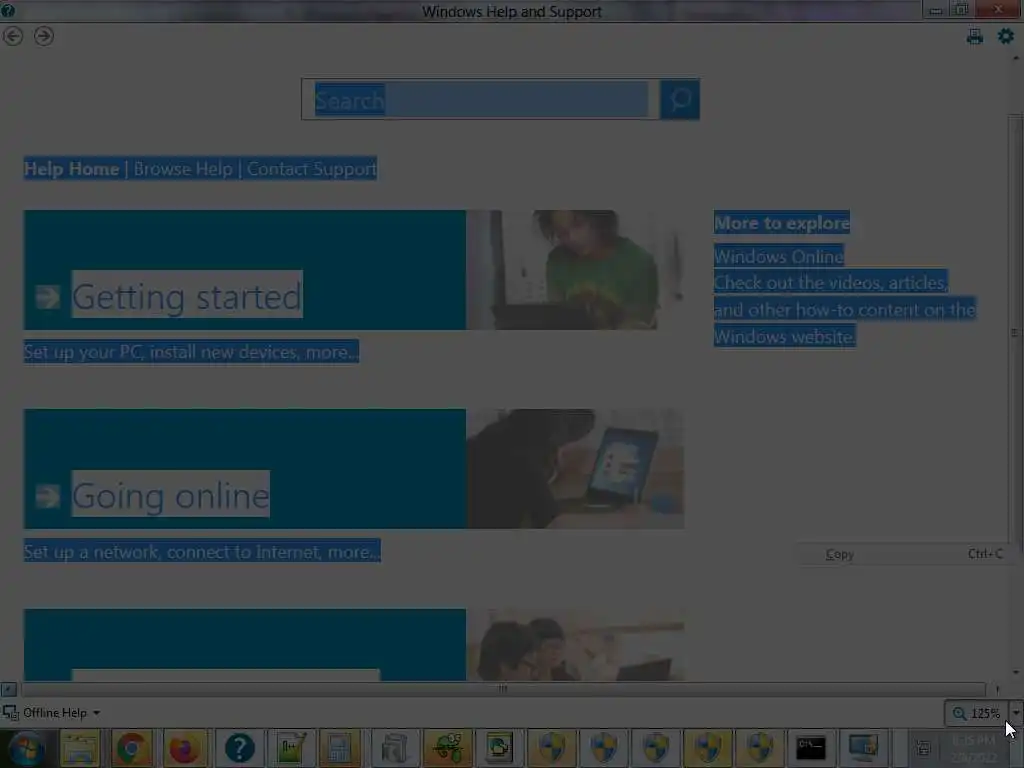Open the Windows Start menu
1024x768 pixels.
click(27, 748)
